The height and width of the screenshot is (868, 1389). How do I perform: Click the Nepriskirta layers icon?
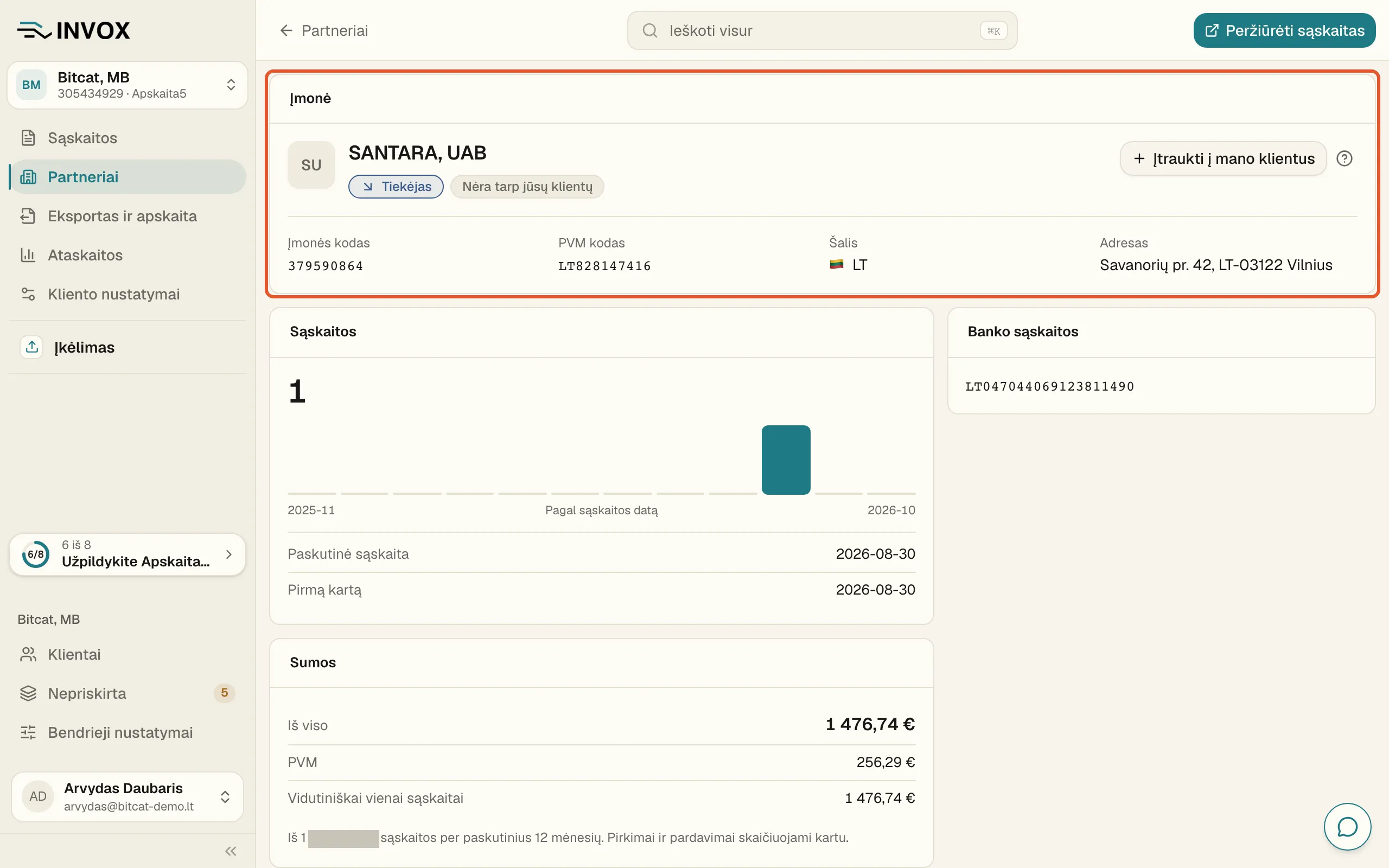28,693
